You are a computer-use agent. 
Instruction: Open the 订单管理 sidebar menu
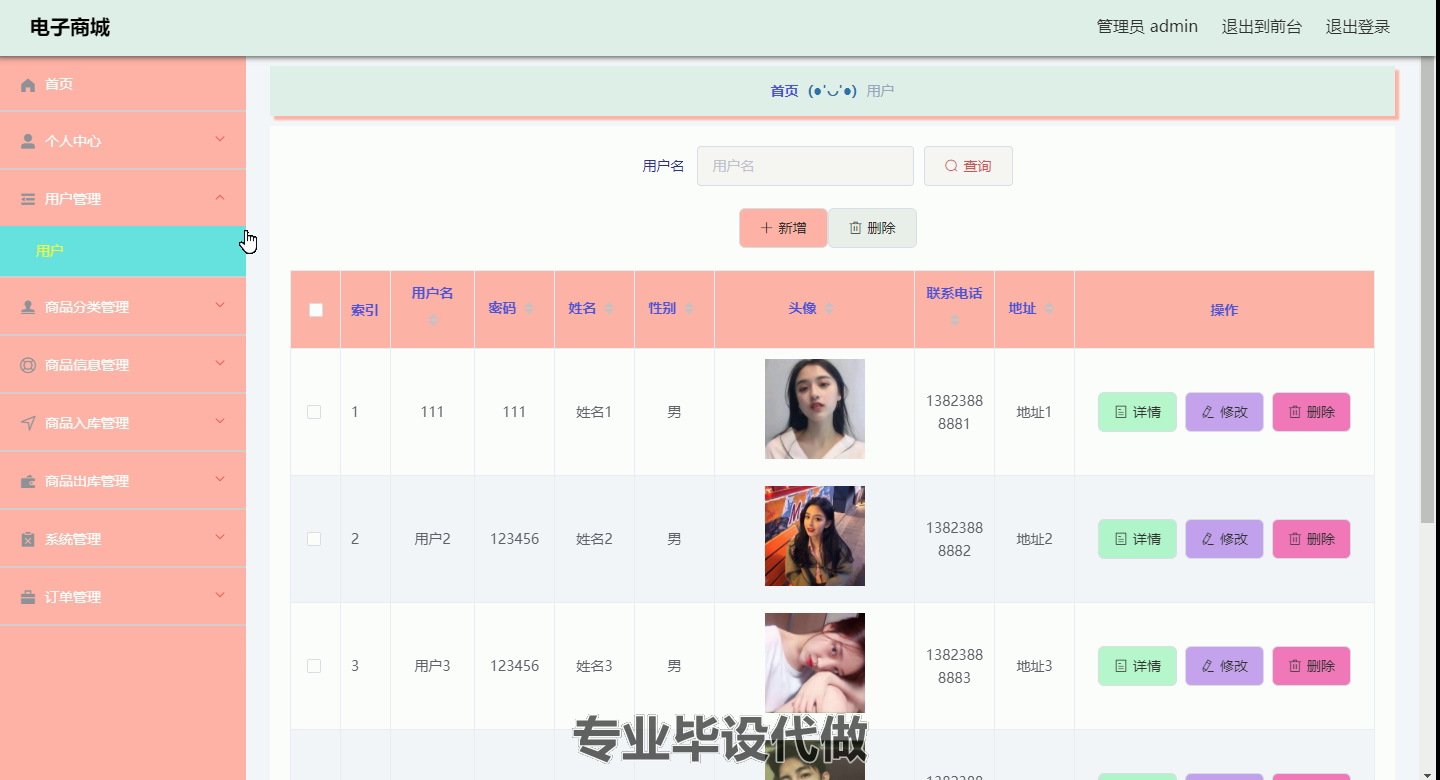[123, 597]
